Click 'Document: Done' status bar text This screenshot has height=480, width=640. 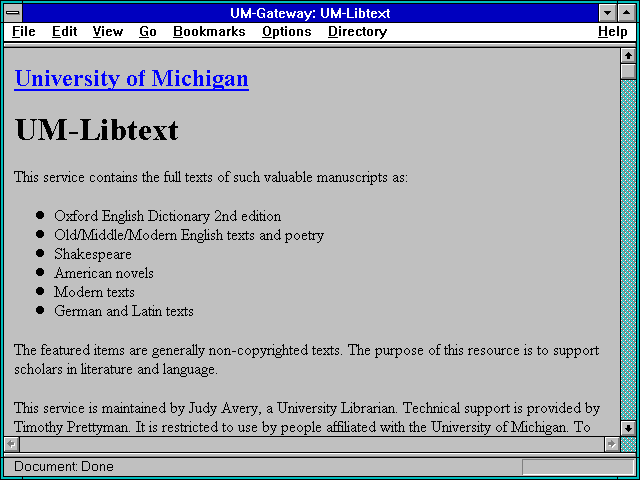pos(64,467)
